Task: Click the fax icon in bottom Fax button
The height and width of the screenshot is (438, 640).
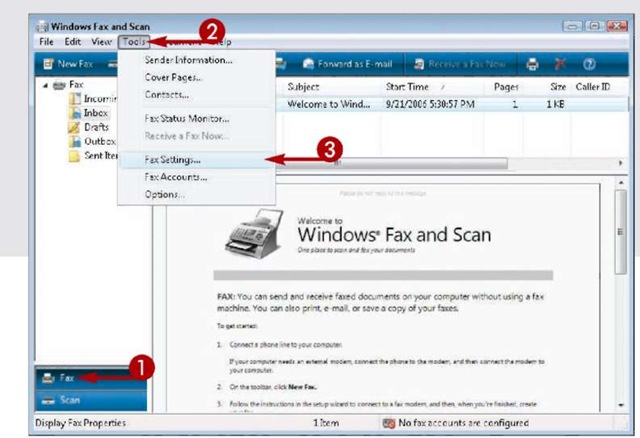Action: point(48,378)
